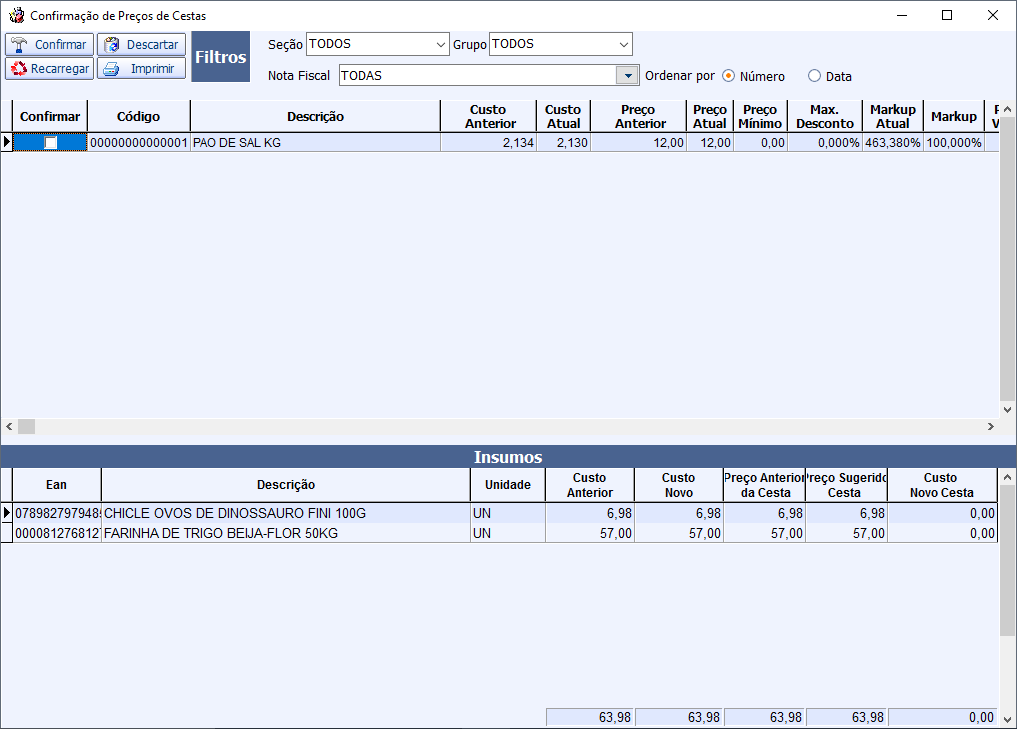The image size is (1017, 729).
Task: Click the Insumos scrollbar down arrow
Action: (1007, 719)
